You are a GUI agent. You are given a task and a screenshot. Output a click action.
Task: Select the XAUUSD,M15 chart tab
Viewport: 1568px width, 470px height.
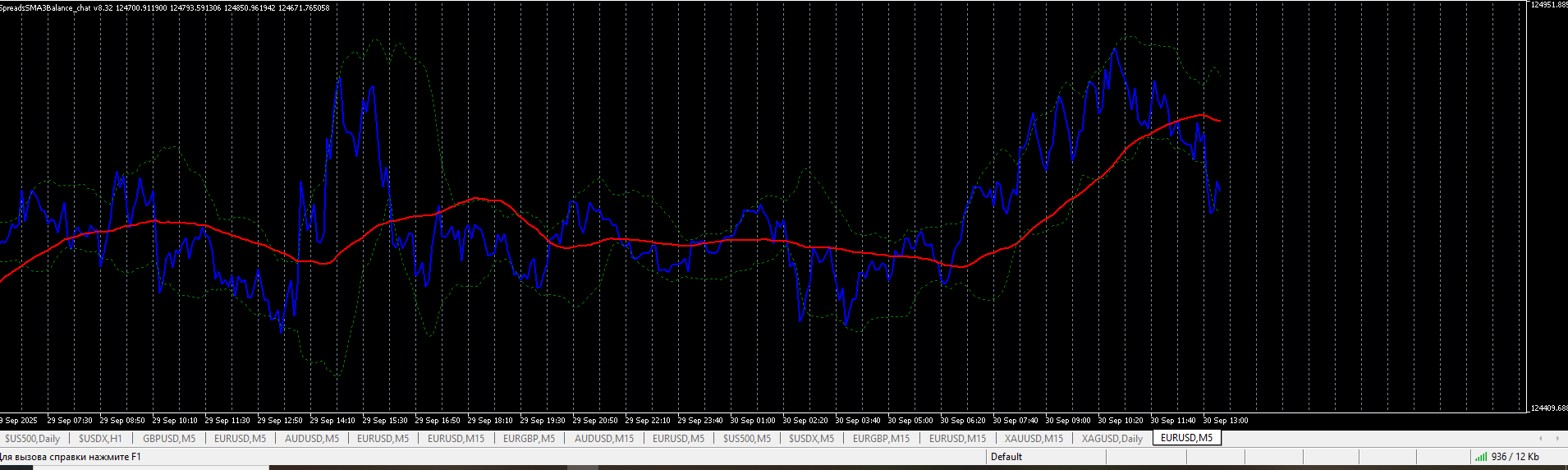pos(1034,439)
